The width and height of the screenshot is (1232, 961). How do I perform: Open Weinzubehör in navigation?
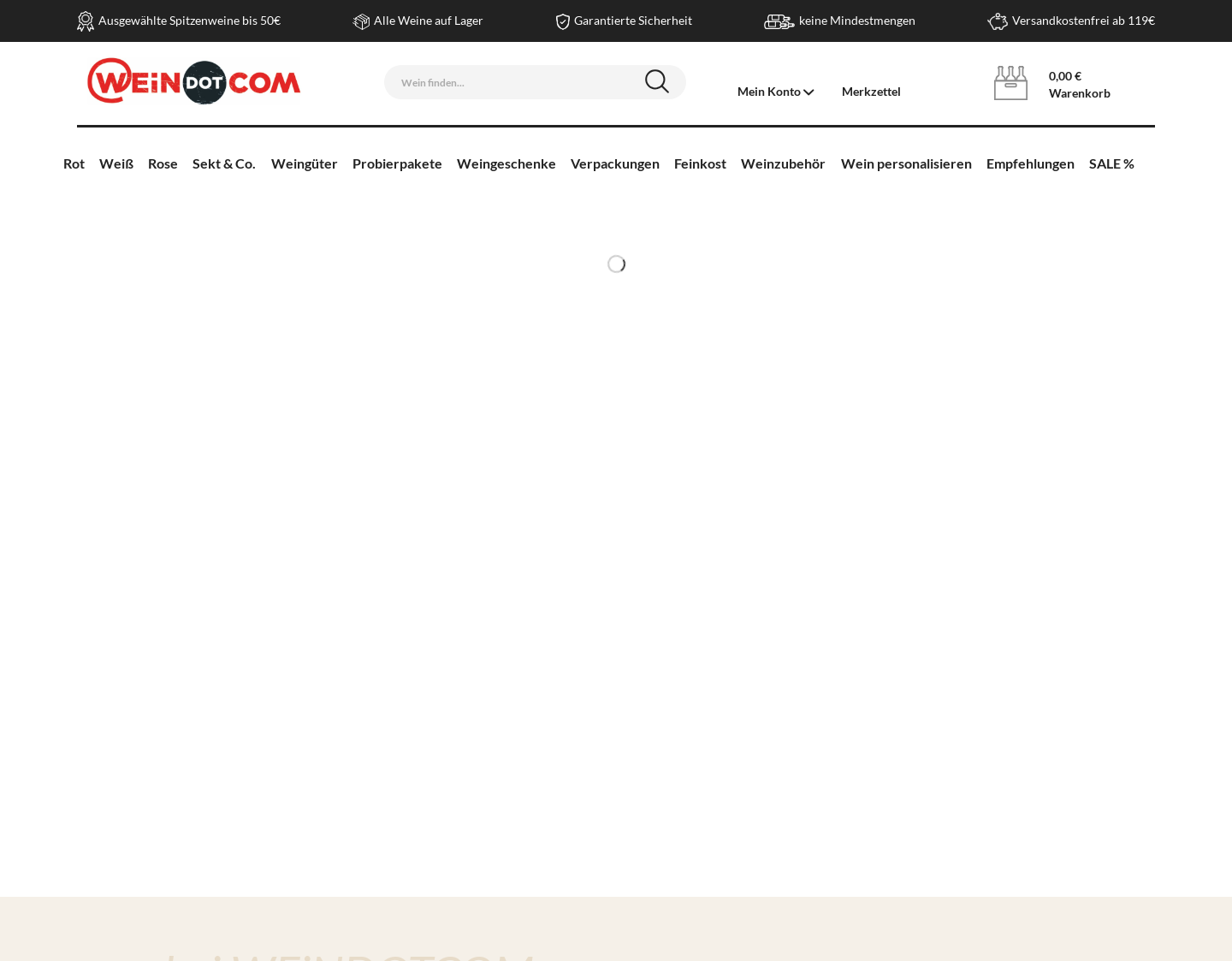click(783, 163)
